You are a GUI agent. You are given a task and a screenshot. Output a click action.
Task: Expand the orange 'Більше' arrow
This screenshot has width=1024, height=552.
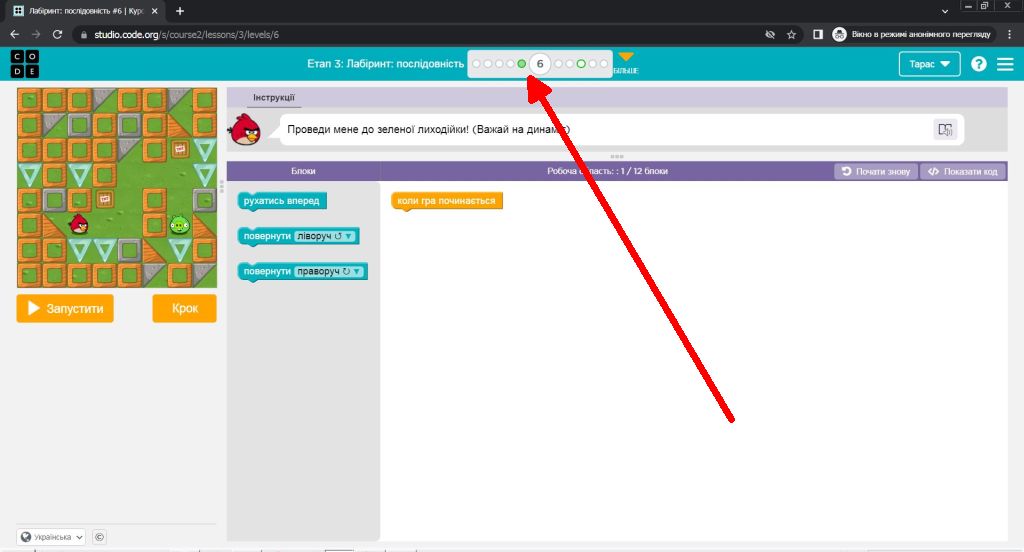coord(626,57)
